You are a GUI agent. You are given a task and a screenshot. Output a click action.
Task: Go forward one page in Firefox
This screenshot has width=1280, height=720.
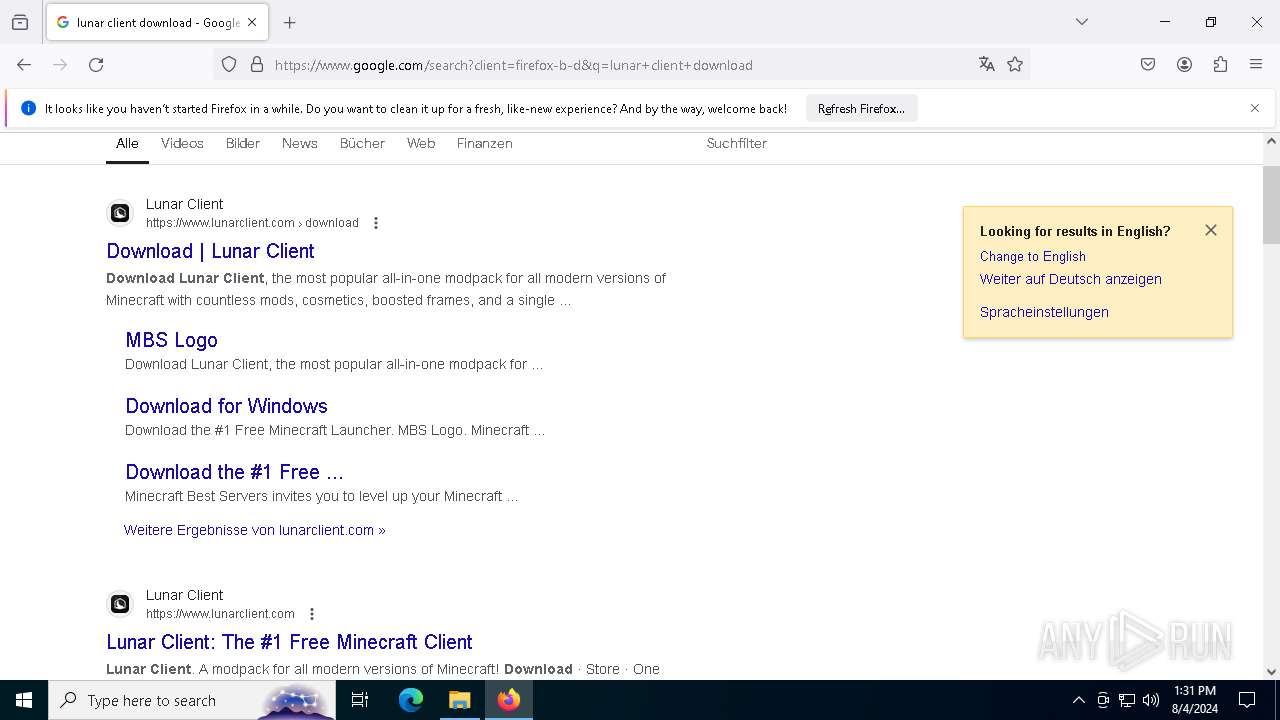(x=60, y=65)
